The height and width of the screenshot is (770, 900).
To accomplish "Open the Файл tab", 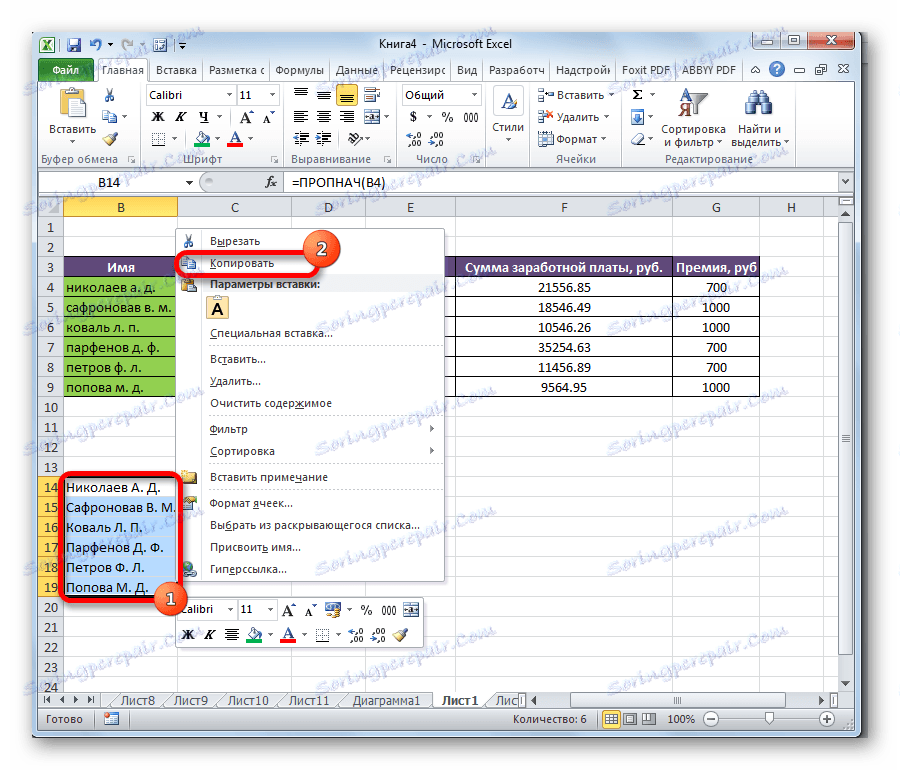I will pos(65,70).
